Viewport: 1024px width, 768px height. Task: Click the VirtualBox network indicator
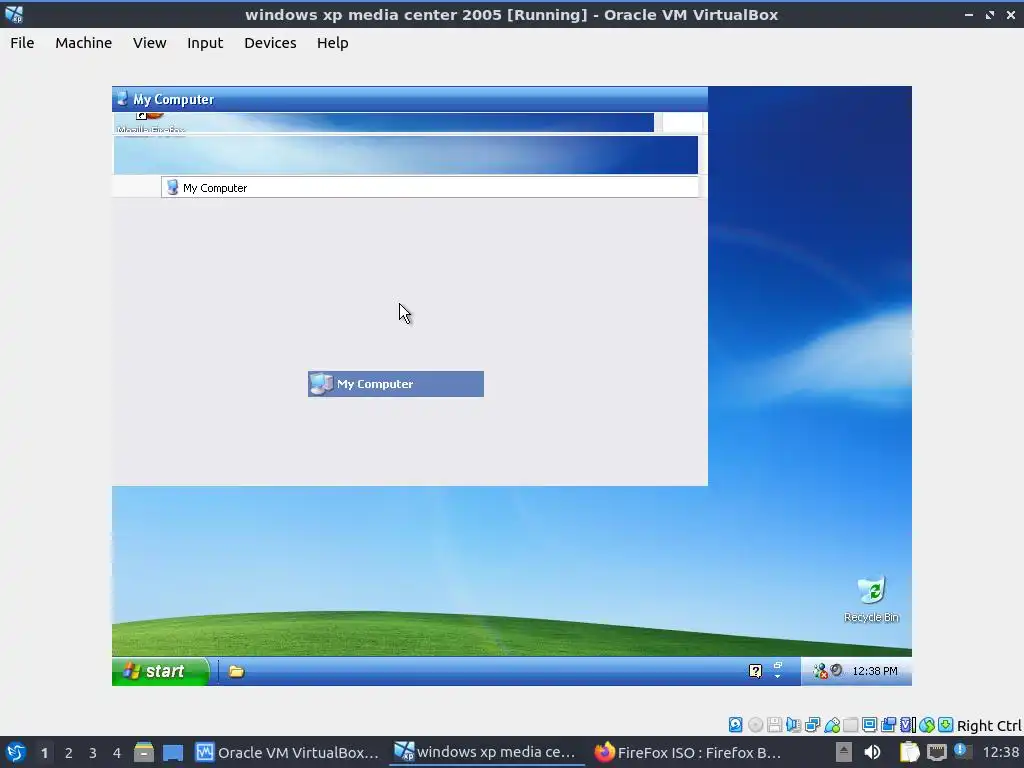tap(812, 725)
